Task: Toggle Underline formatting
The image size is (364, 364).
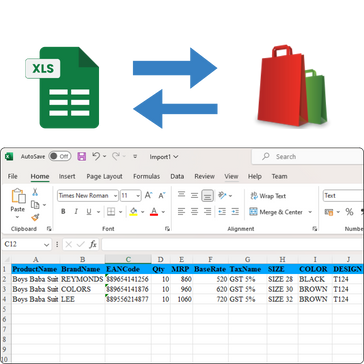Action: pyautogui.click(x=89, y=212)
